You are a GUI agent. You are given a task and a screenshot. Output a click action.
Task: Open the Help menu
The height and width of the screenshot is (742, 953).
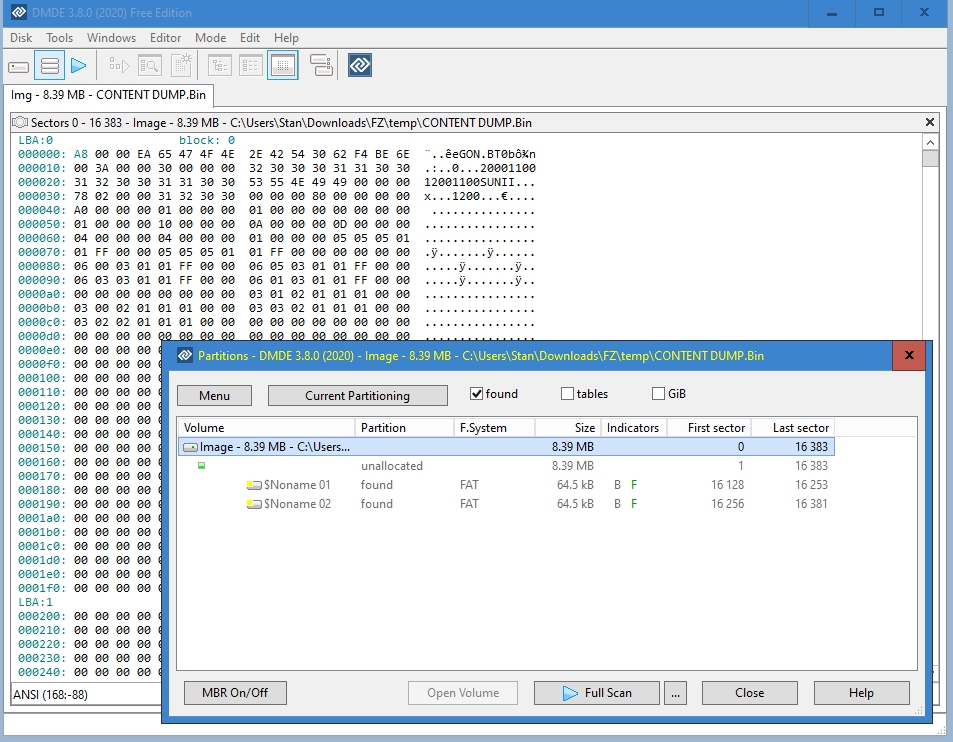[x=286, y=38]
